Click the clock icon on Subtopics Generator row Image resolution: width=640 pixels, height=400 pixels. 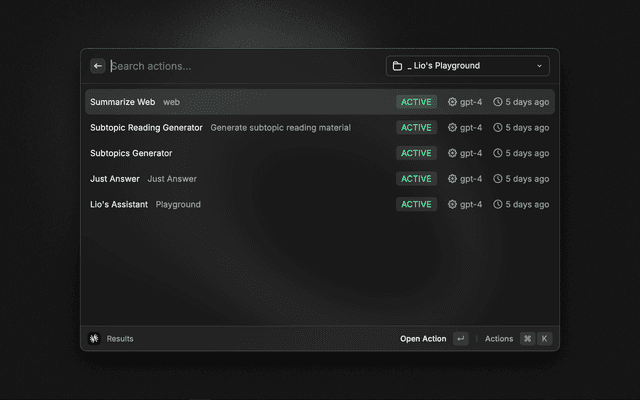(x=498, y=153)
